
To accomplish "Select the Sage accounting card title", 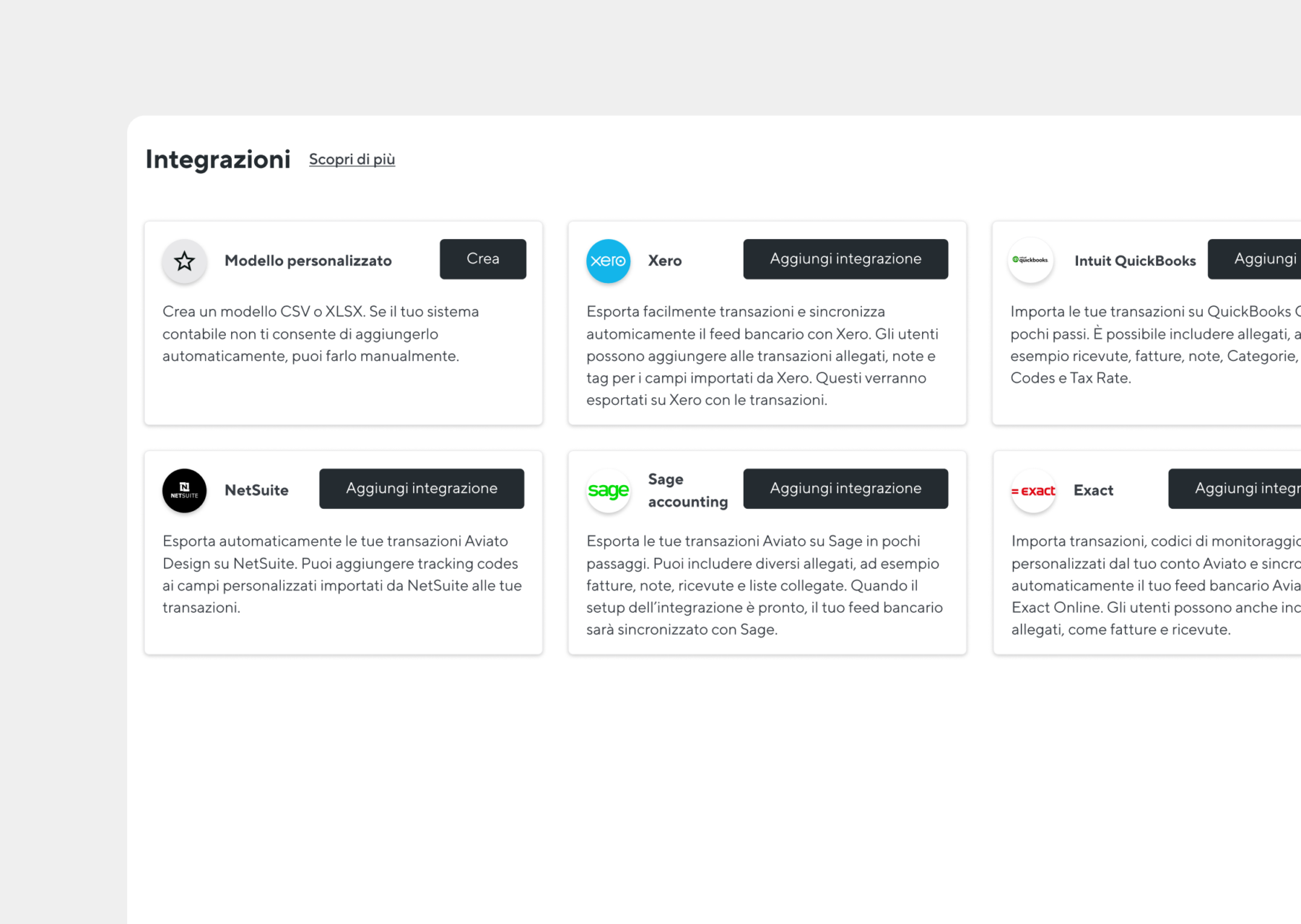I will click(688, 490).
